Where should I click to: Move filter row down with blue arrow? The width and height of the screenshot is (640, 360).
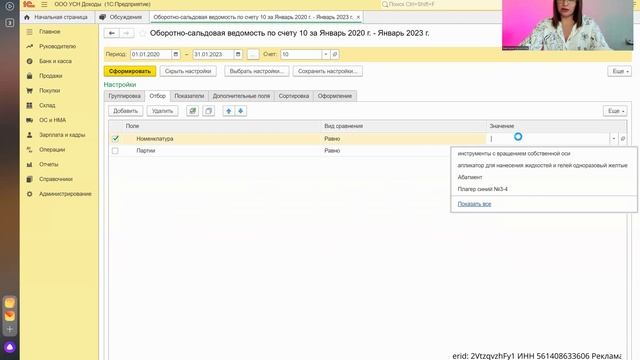pos(241,111)
